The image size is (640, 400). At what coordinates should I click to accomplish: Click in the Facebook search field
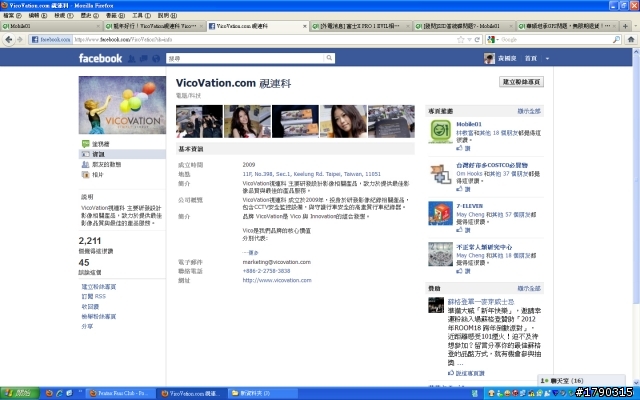tap(245, 58)
